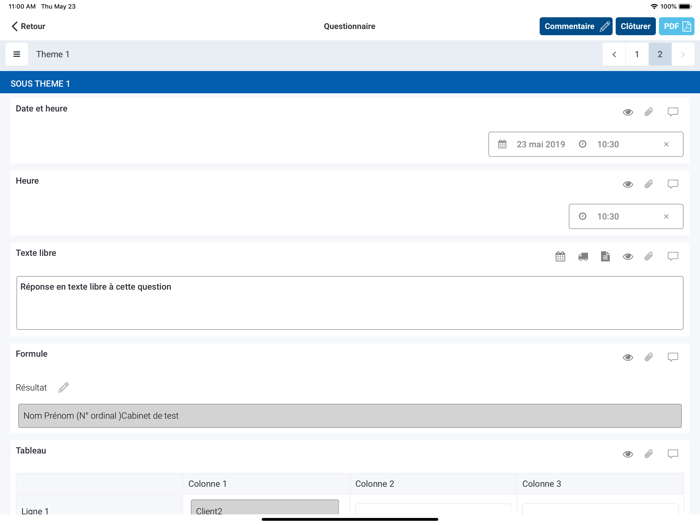Clear the Date et heure field
Viewport: 700px width, 525px height.
click(666, 144)
